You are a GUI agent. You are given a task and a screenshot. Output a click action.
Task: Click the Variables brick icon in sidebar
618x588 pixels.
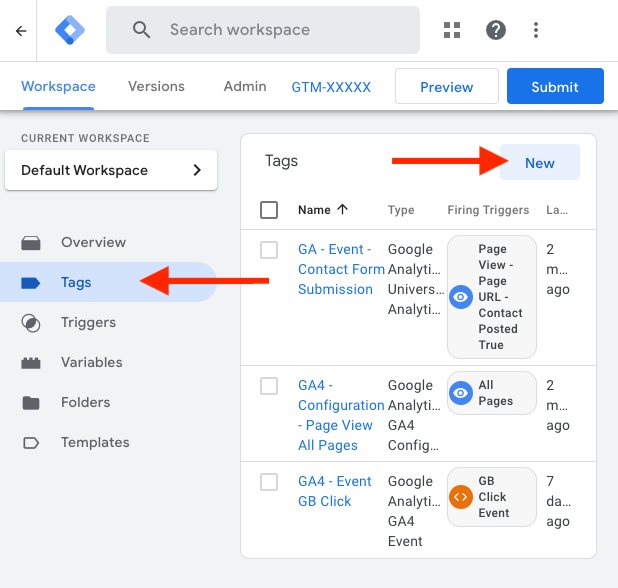coord(31,363)
